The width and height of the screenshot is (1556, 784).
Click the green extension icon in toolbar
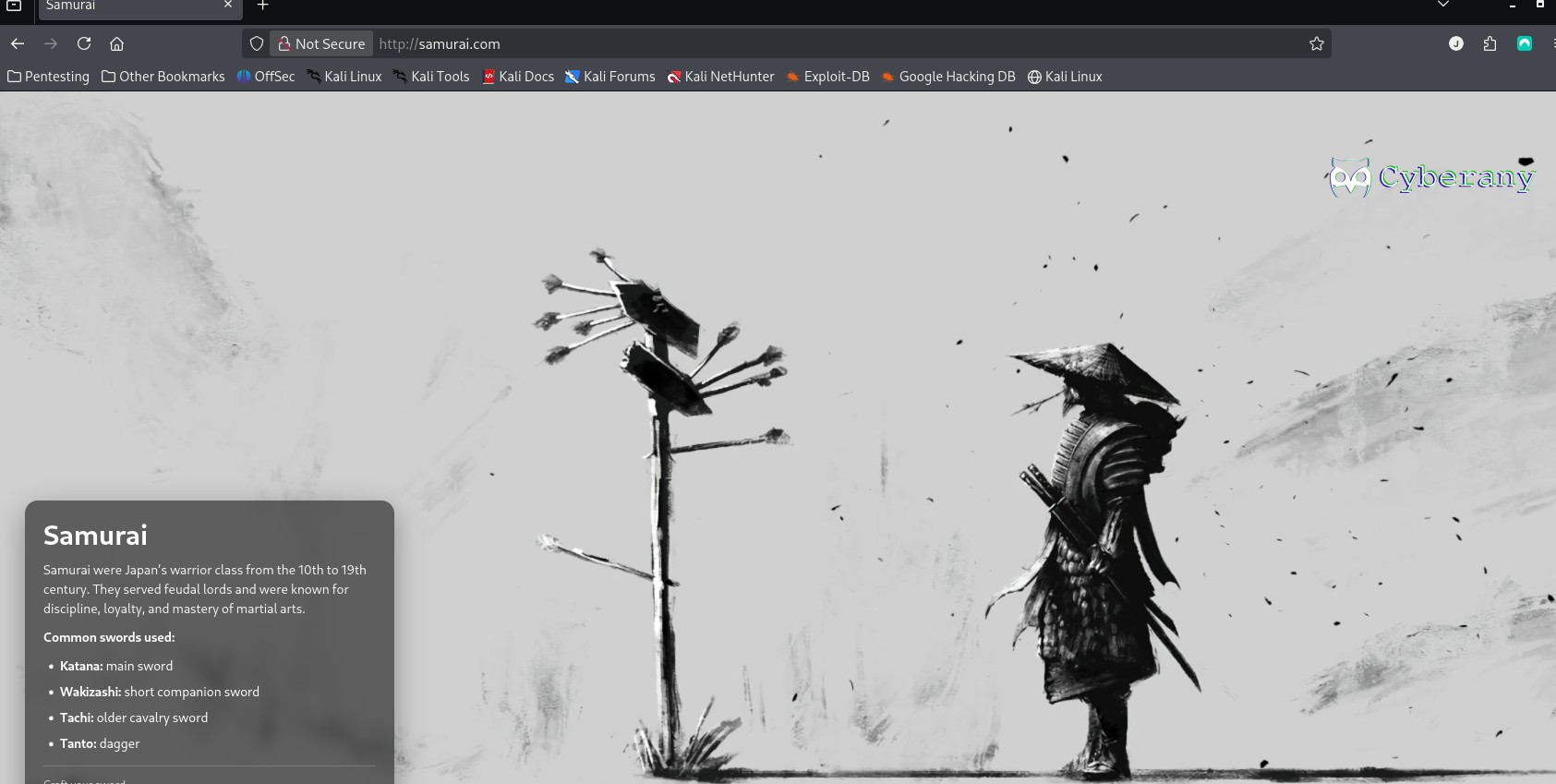1524,43
